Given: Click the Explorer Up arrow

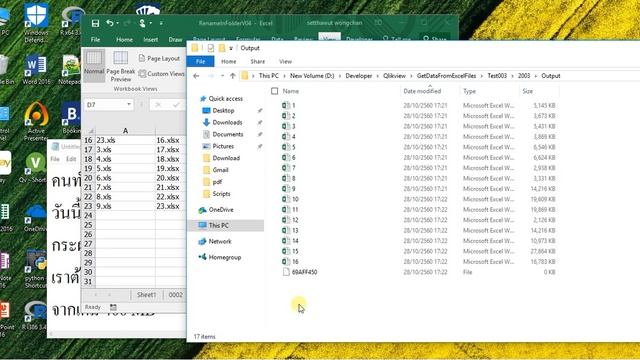Looking at the screenshot, I should tap(233, 76).
